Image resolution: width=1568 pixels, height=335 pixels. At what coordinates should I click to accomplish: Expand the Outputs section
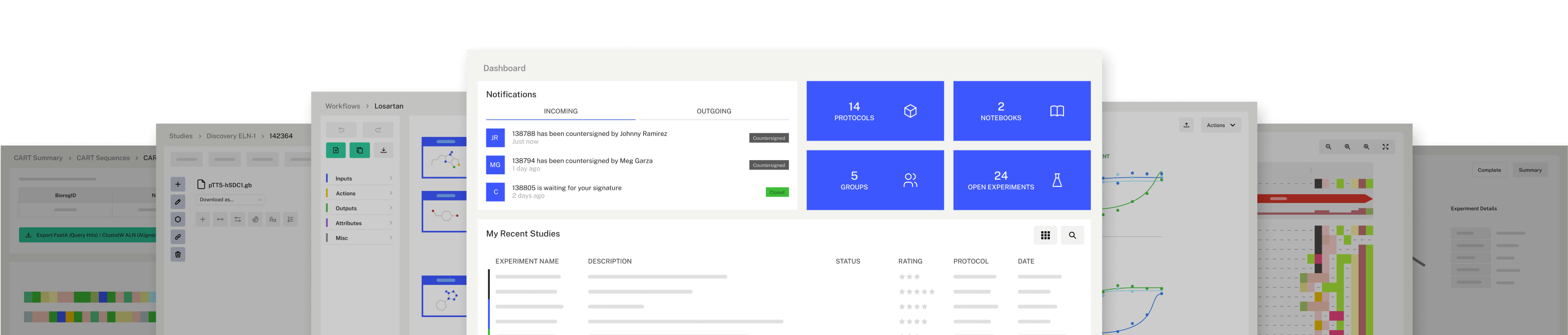pyautogui.click(x=360, y=208)
